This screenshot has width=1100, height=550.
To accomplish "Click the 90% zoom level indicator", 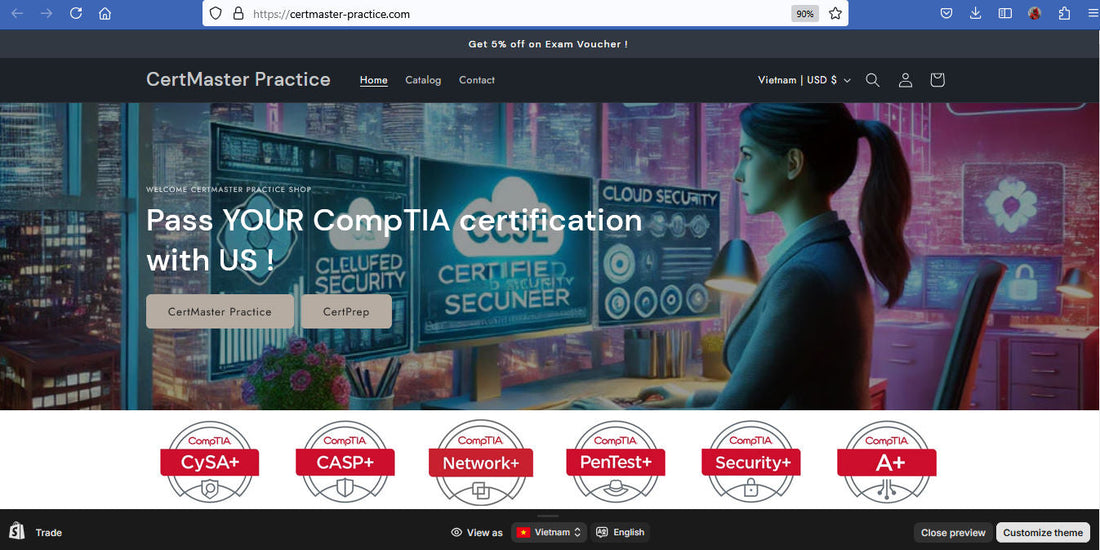I will point(805,13).
